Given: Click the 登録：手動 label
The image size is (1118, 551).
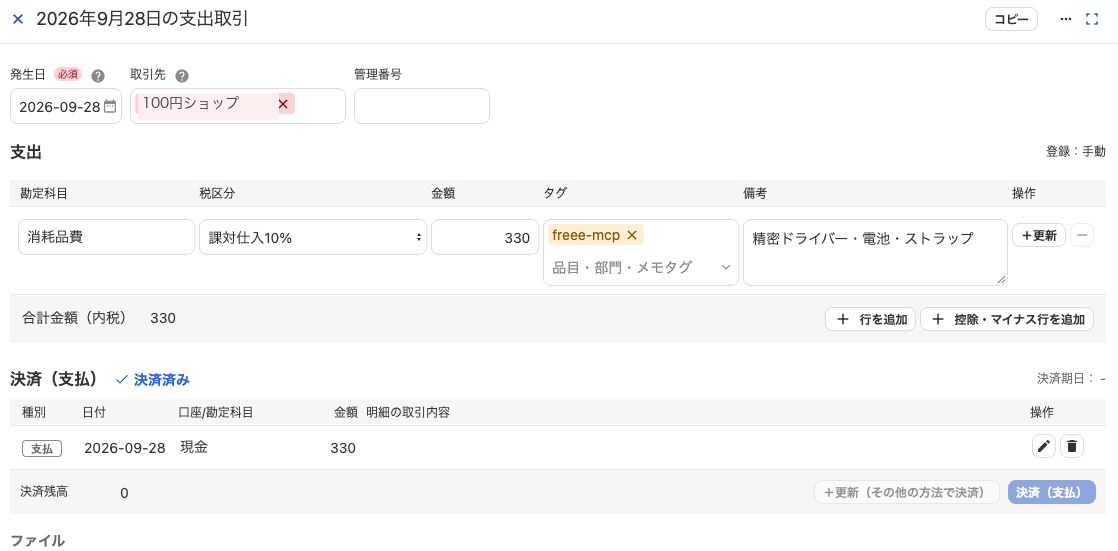Looking at the screenshot, I should pos(1075,151).
